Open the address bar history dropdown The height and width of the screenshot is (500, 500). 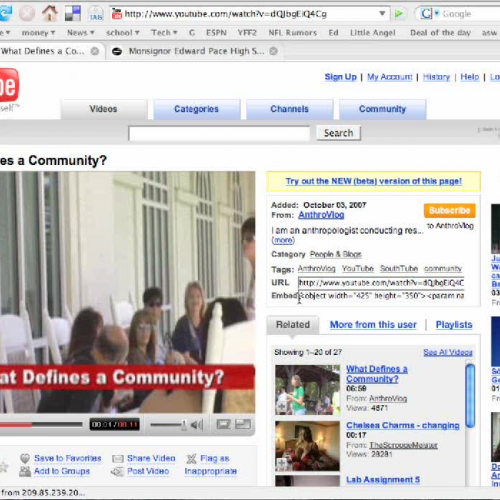382,14
